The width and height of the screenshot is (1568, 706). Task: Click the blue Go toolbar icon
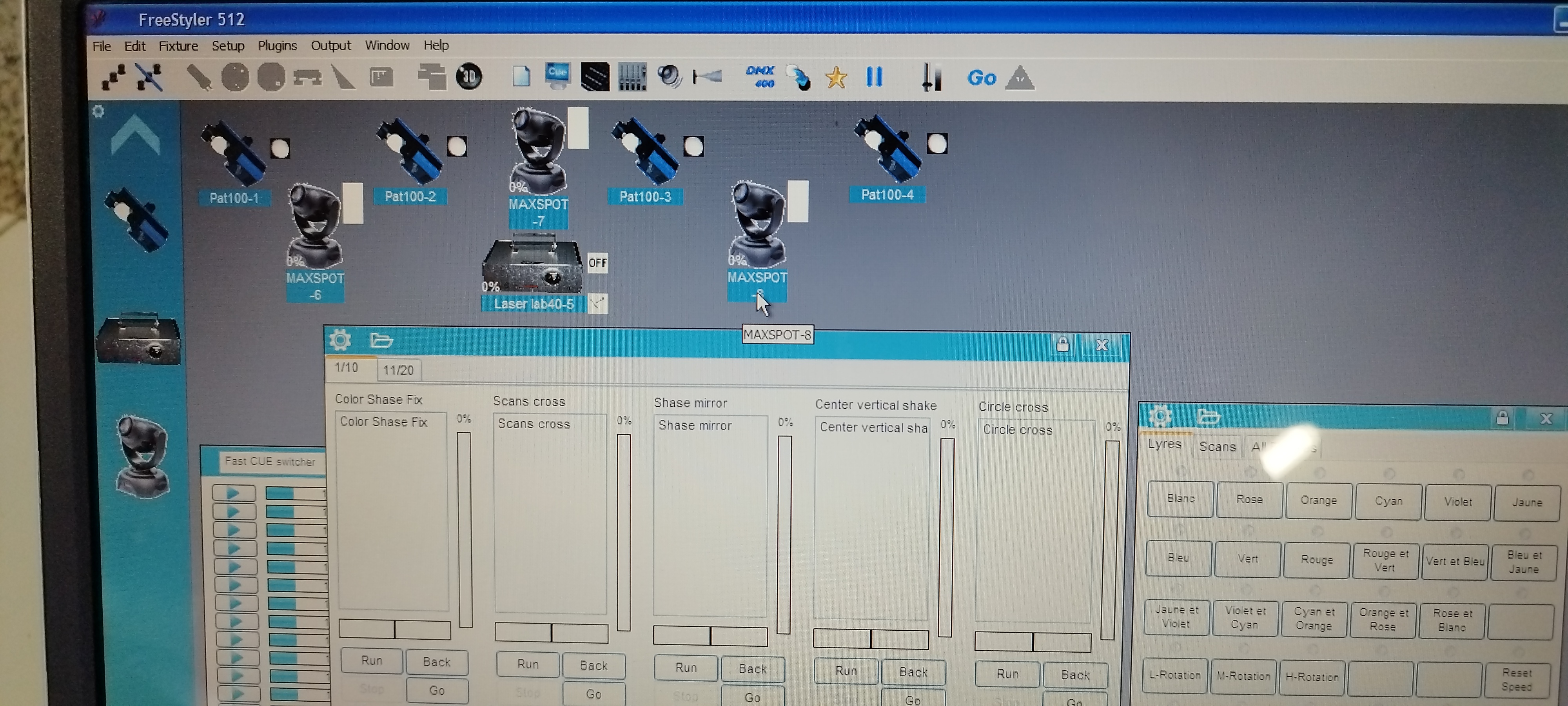981,78
